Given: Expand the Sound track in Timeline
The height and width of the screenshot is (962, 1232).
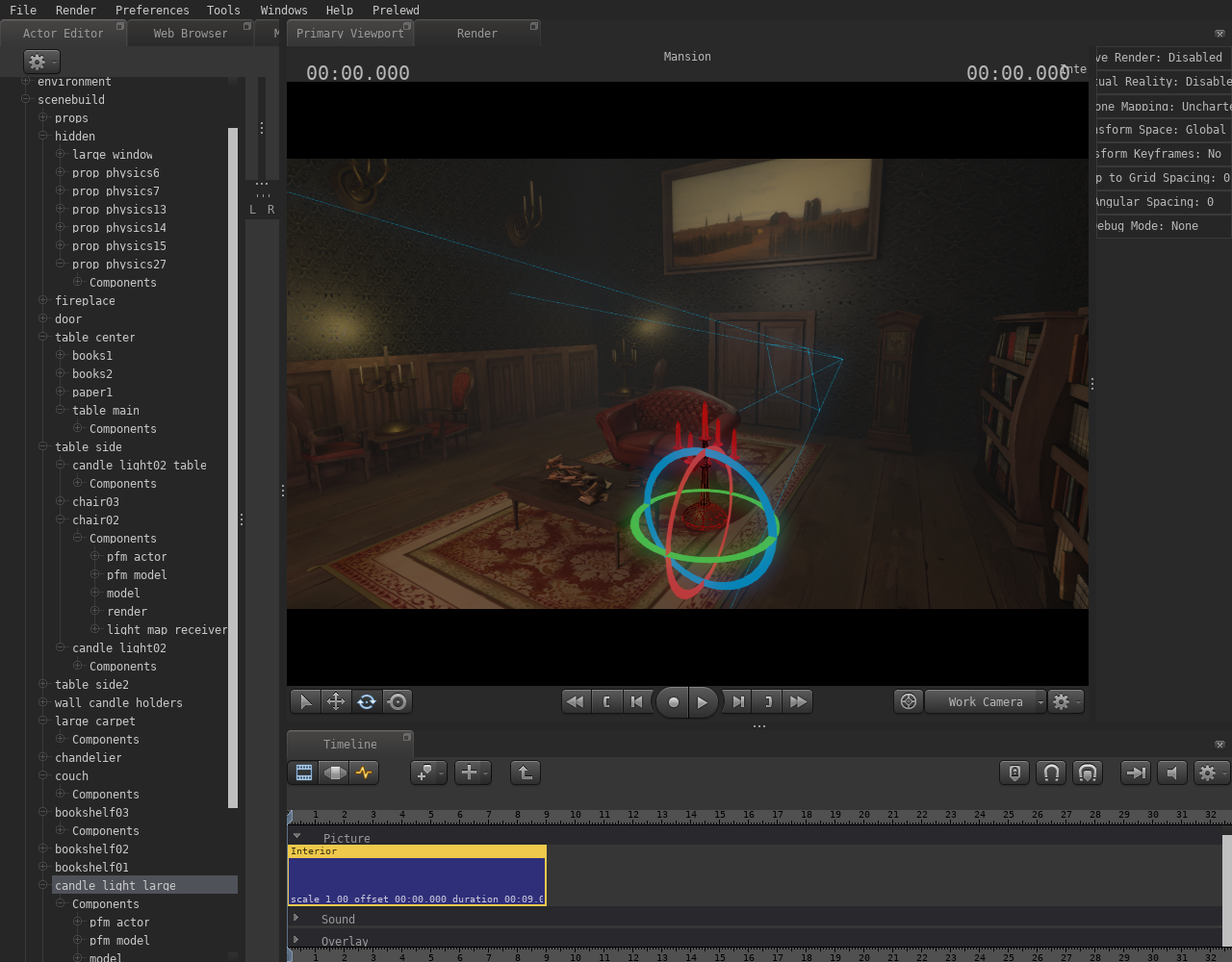Looking at the screenshot, I should point(296,918).
